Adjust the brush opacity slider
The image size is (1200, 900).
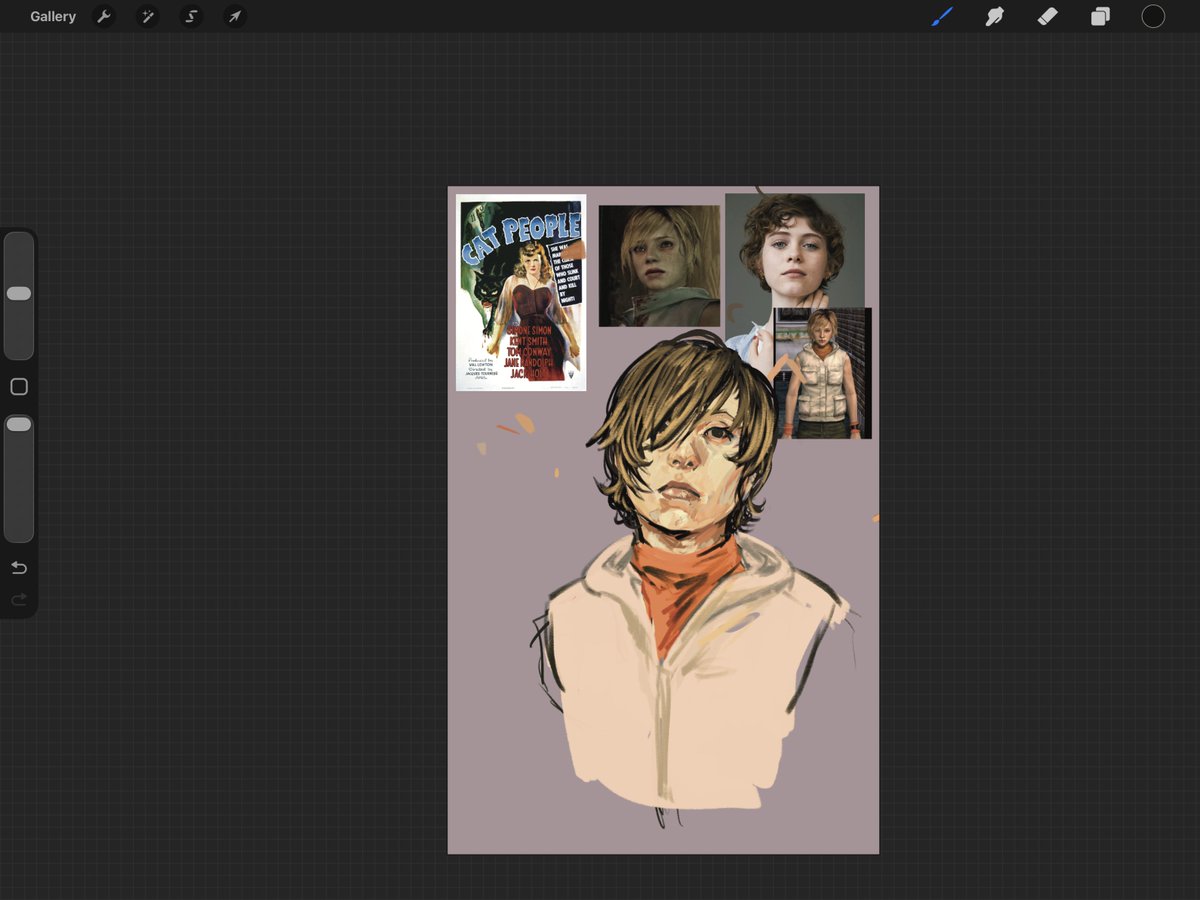tap(19, 424)
